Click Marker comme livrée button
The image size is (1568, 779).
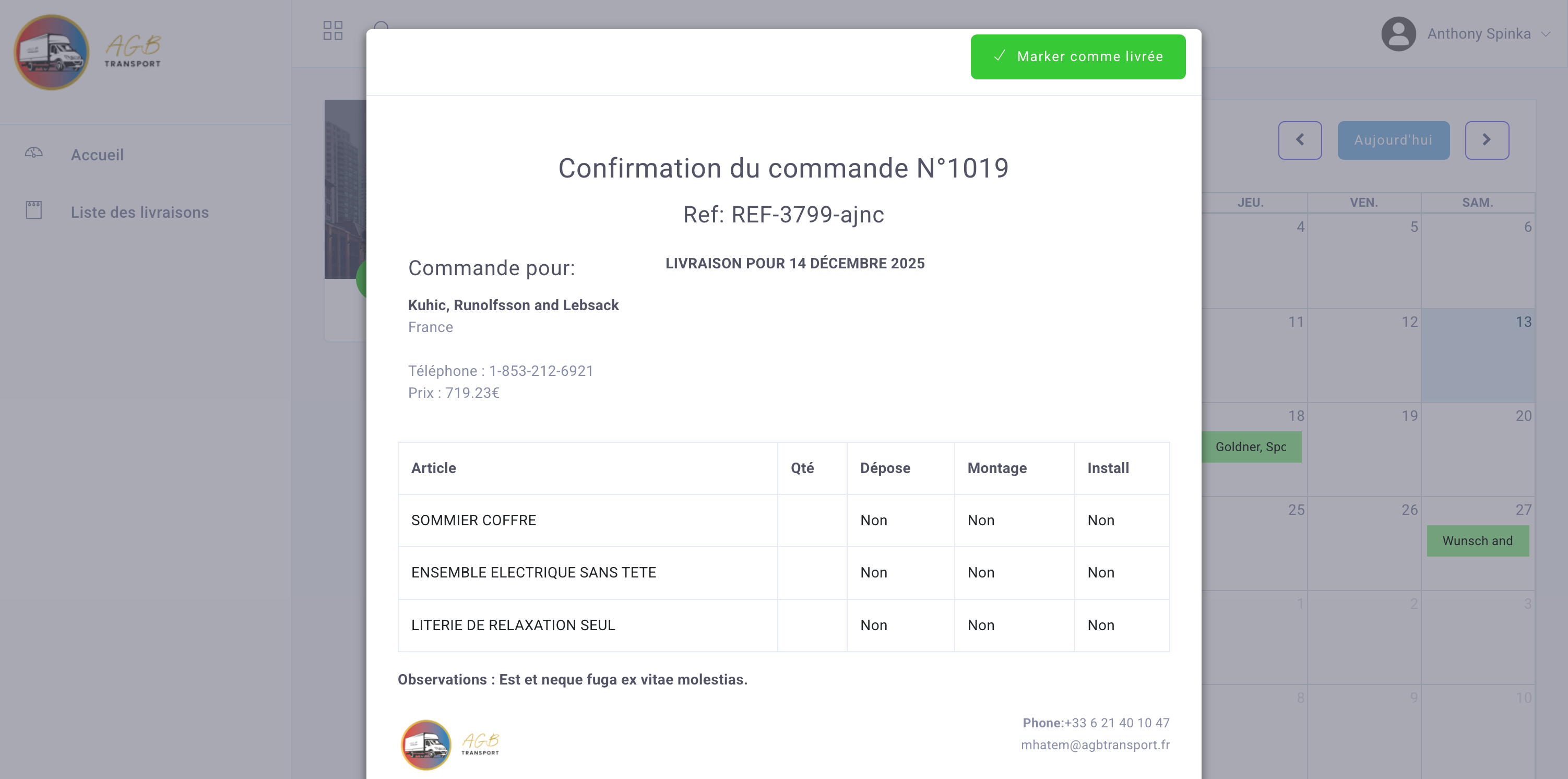pyautogui.click(x=1078, y=56)
